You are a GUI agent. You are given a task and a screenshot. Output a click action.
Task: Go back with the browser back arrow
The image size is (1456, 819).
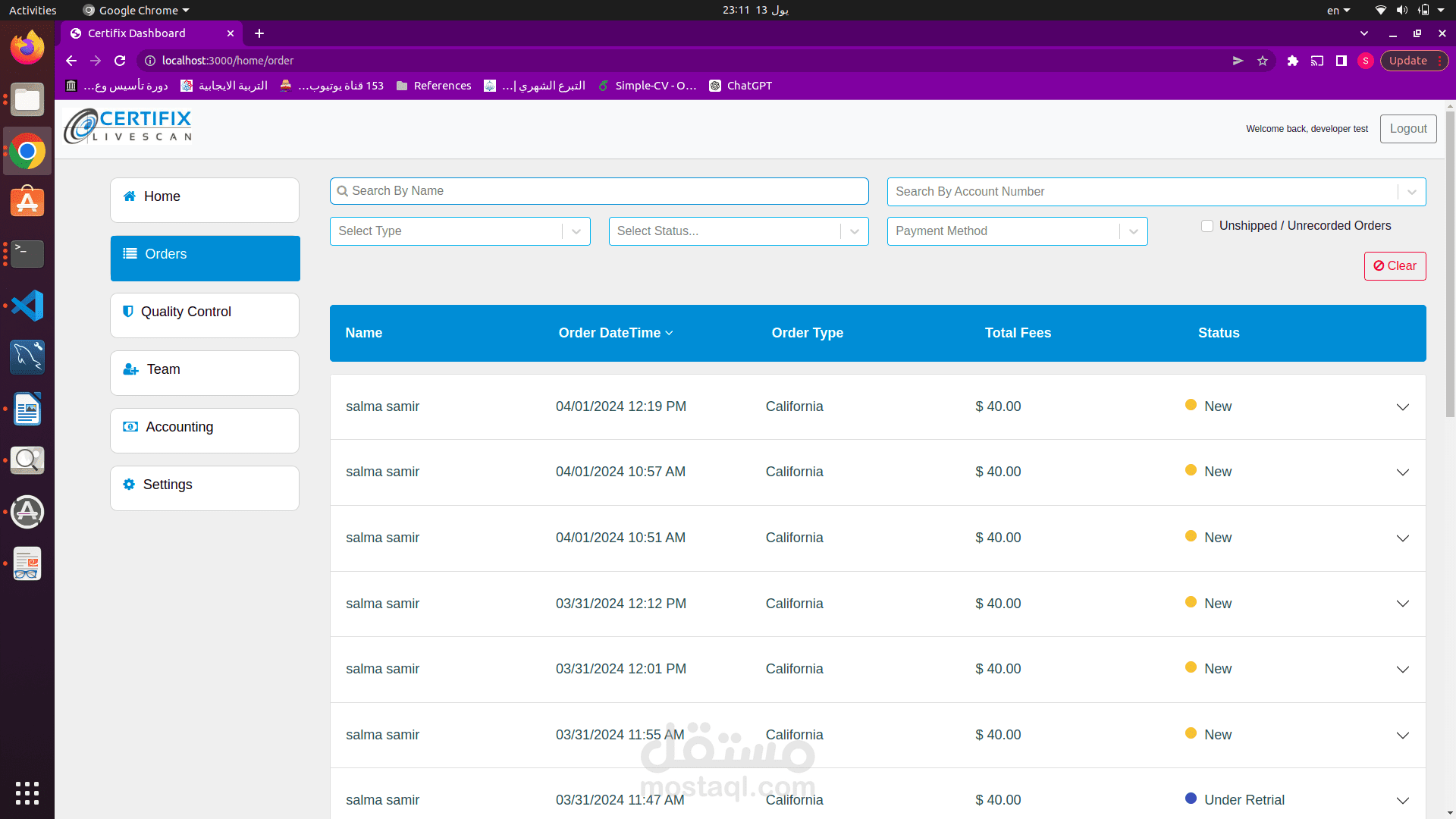tap(71, 61)
